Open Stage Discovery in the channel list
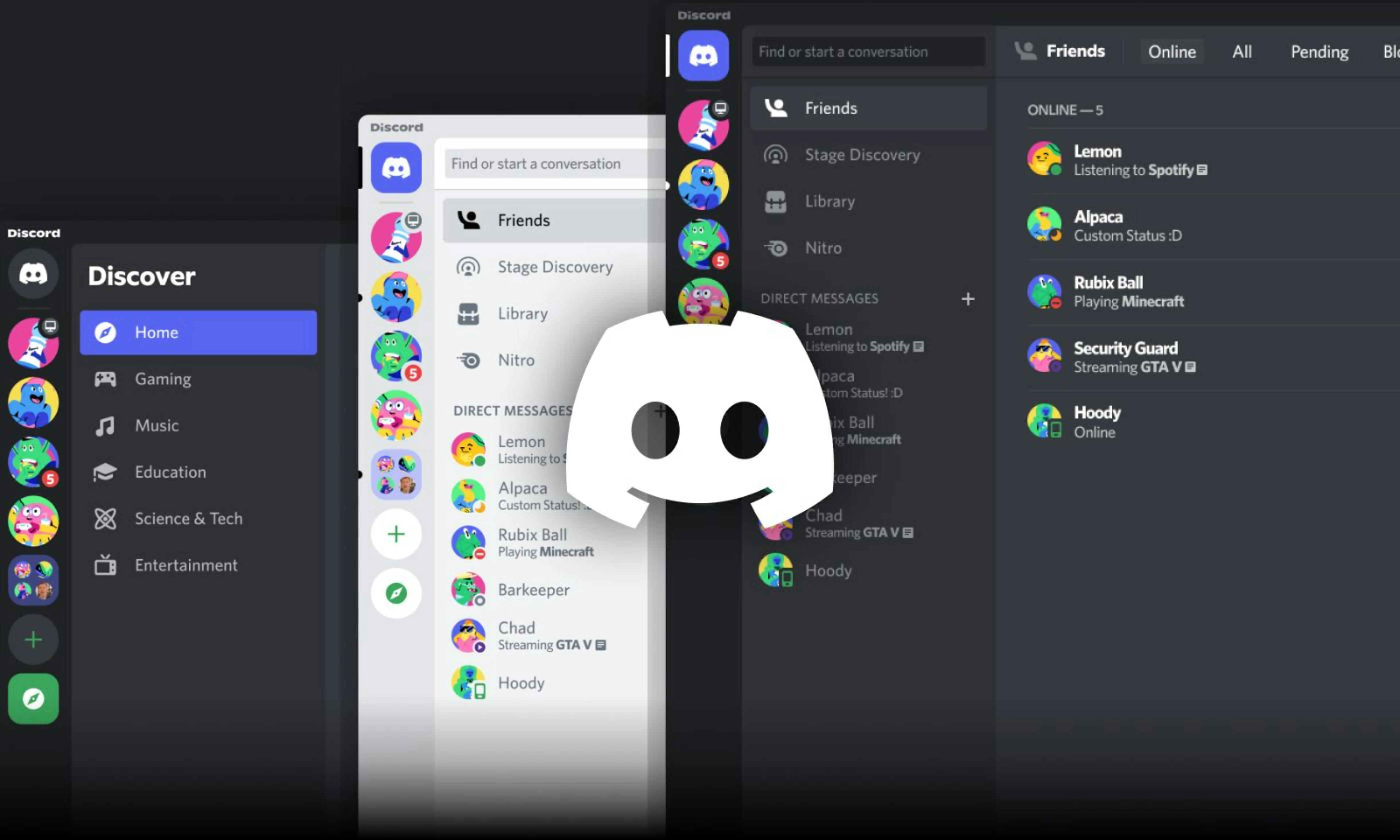Screen dimensions: 1400x840 tap(862, 155)
